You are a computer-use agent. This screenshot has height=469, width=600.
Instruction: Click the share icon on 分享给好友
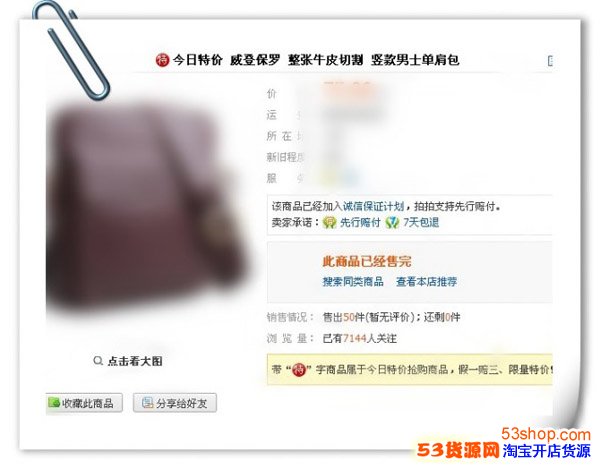click(x=147, y=402)
